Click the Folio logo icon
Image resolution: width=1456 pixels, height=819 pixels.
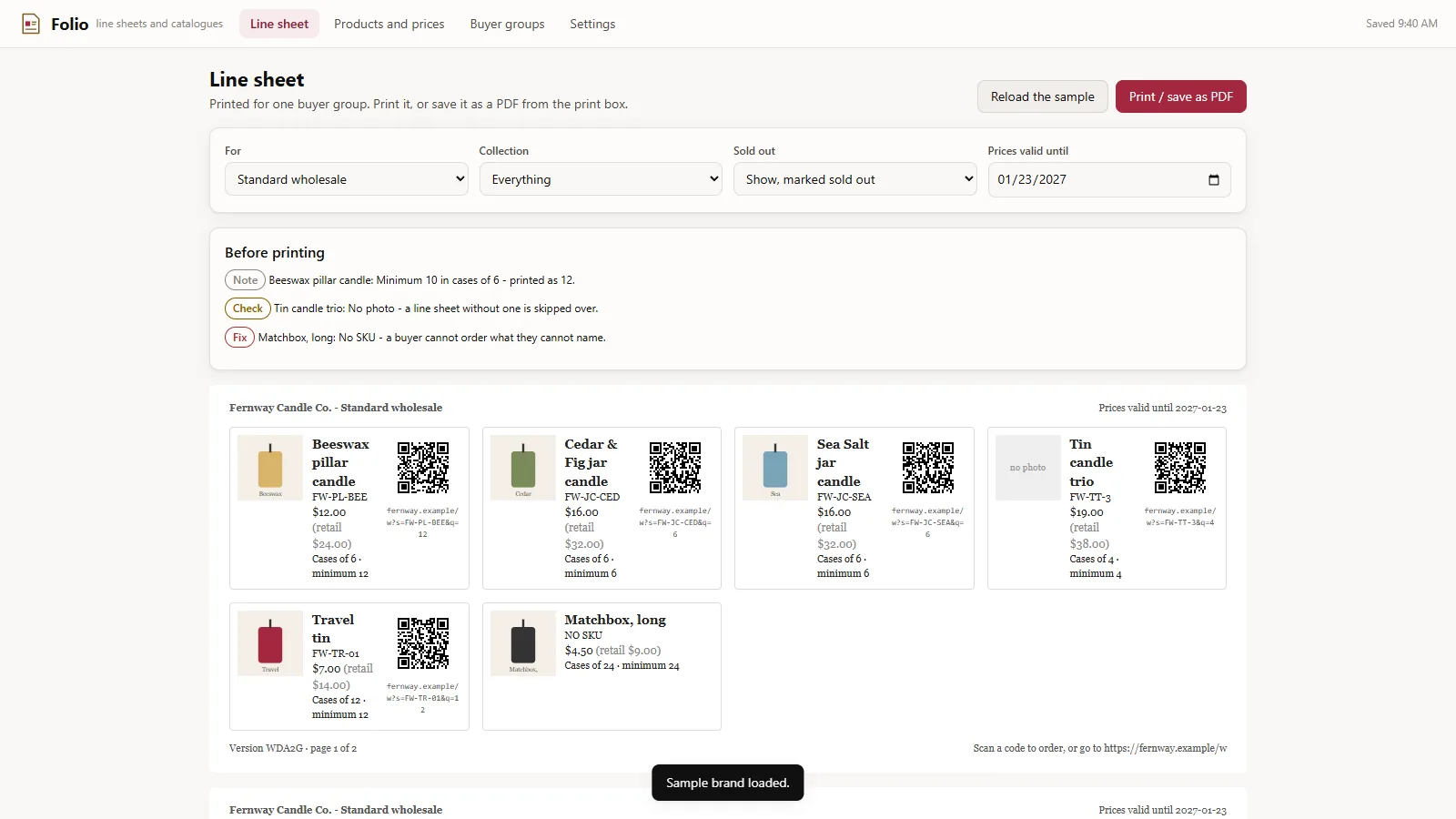(x=31, y=24)
